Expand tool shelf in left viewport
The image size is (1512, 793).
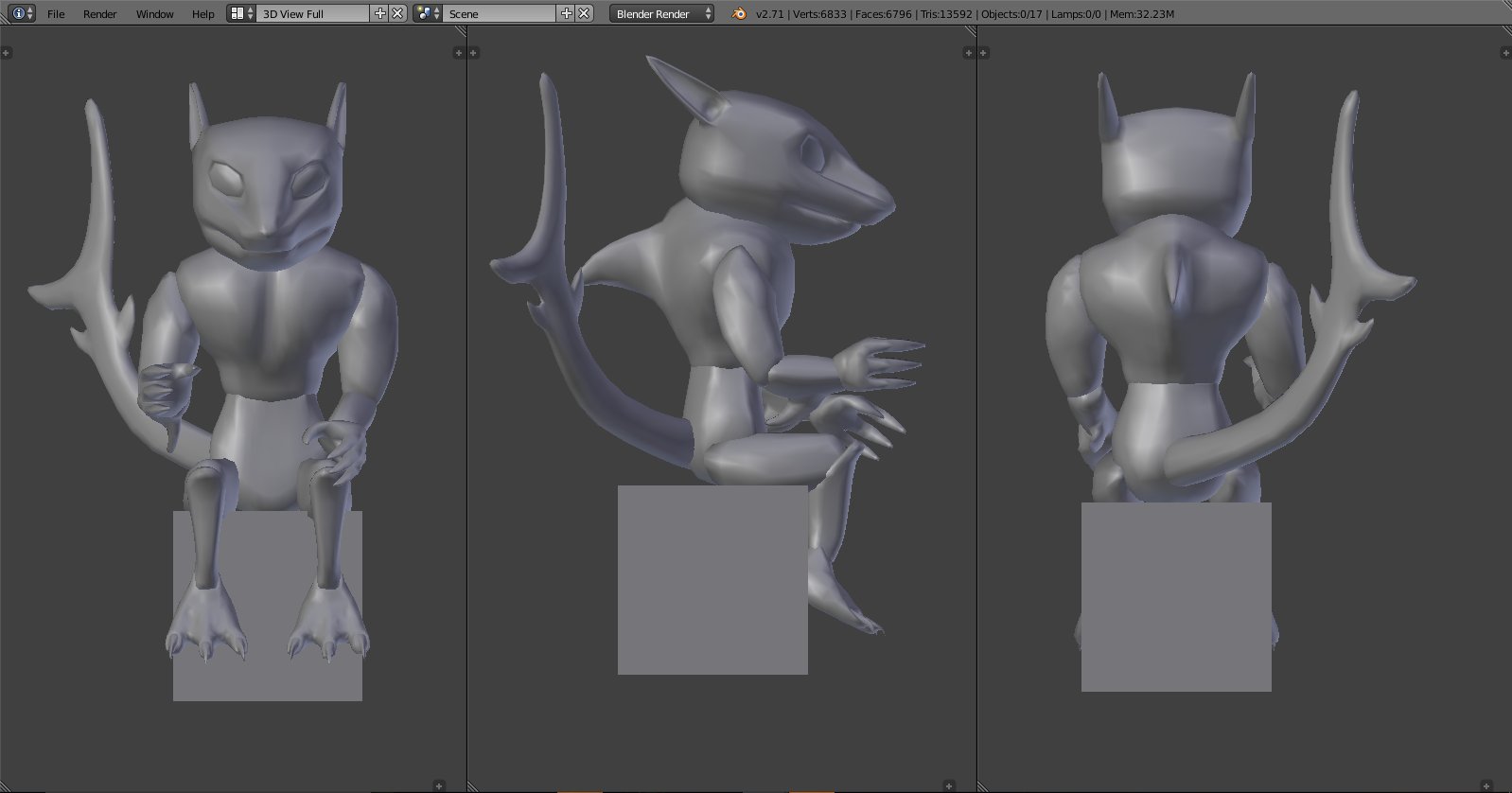point(6,53)
